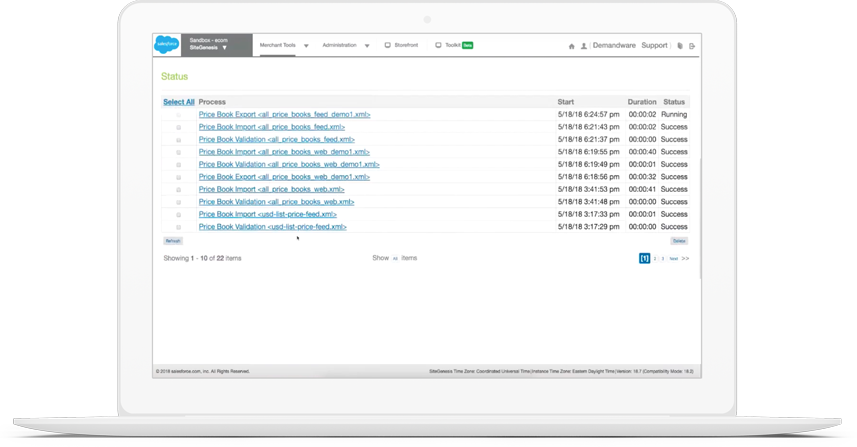Open the home icon in header

click(572, 46)
